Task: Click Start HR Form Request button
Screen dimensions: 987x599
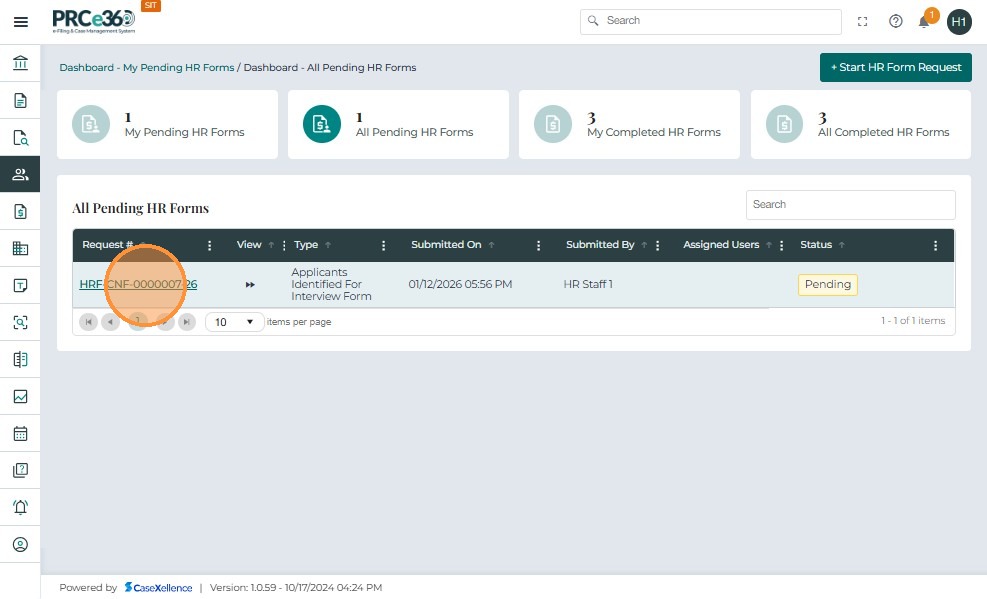Action: (x=896, y=67)
